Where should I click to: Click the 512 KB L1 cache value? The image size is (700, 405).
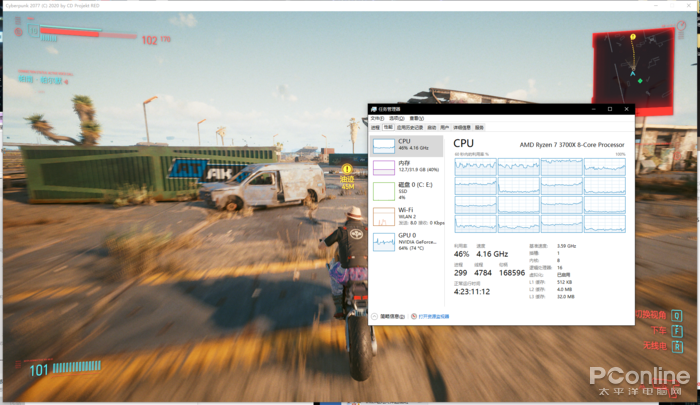(x=564, y=282)
